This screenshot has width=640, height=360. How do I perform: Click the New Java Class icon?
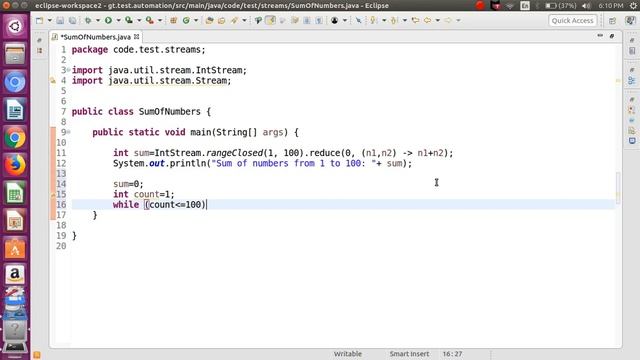[x=186, y=20]
